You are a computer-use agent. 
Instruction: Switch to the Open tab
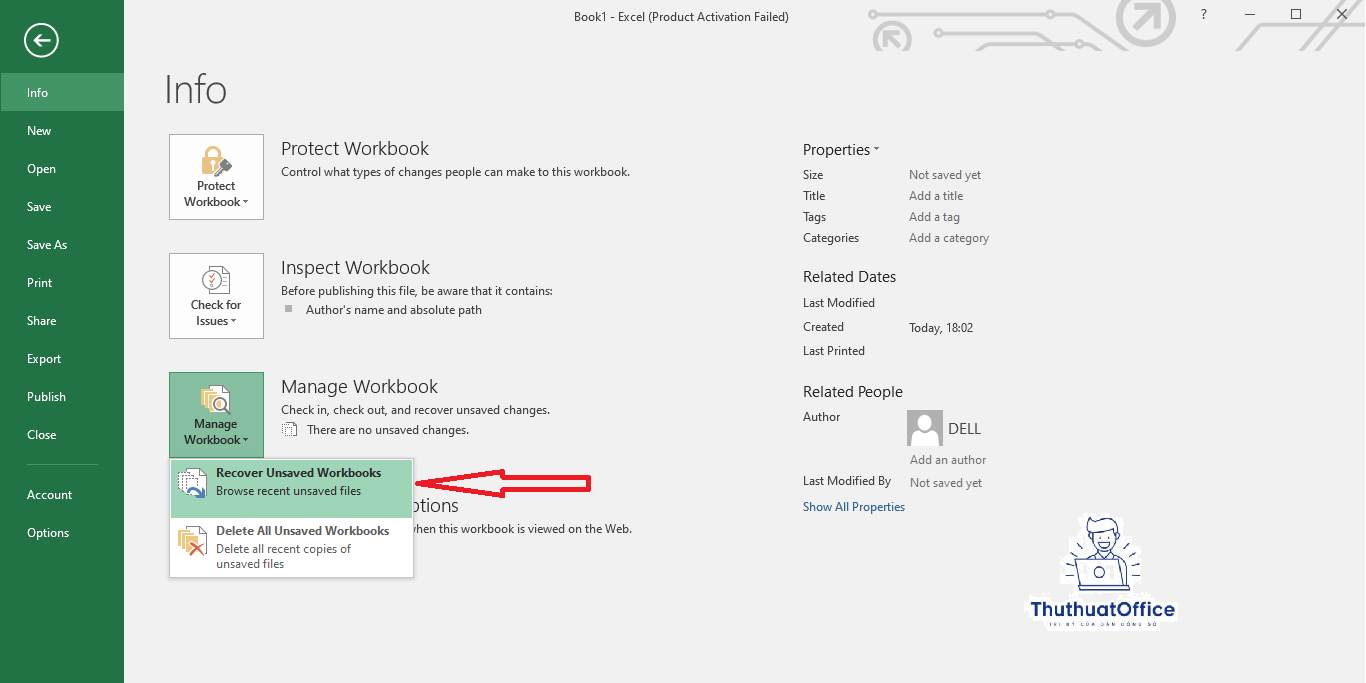pos(62,168)
